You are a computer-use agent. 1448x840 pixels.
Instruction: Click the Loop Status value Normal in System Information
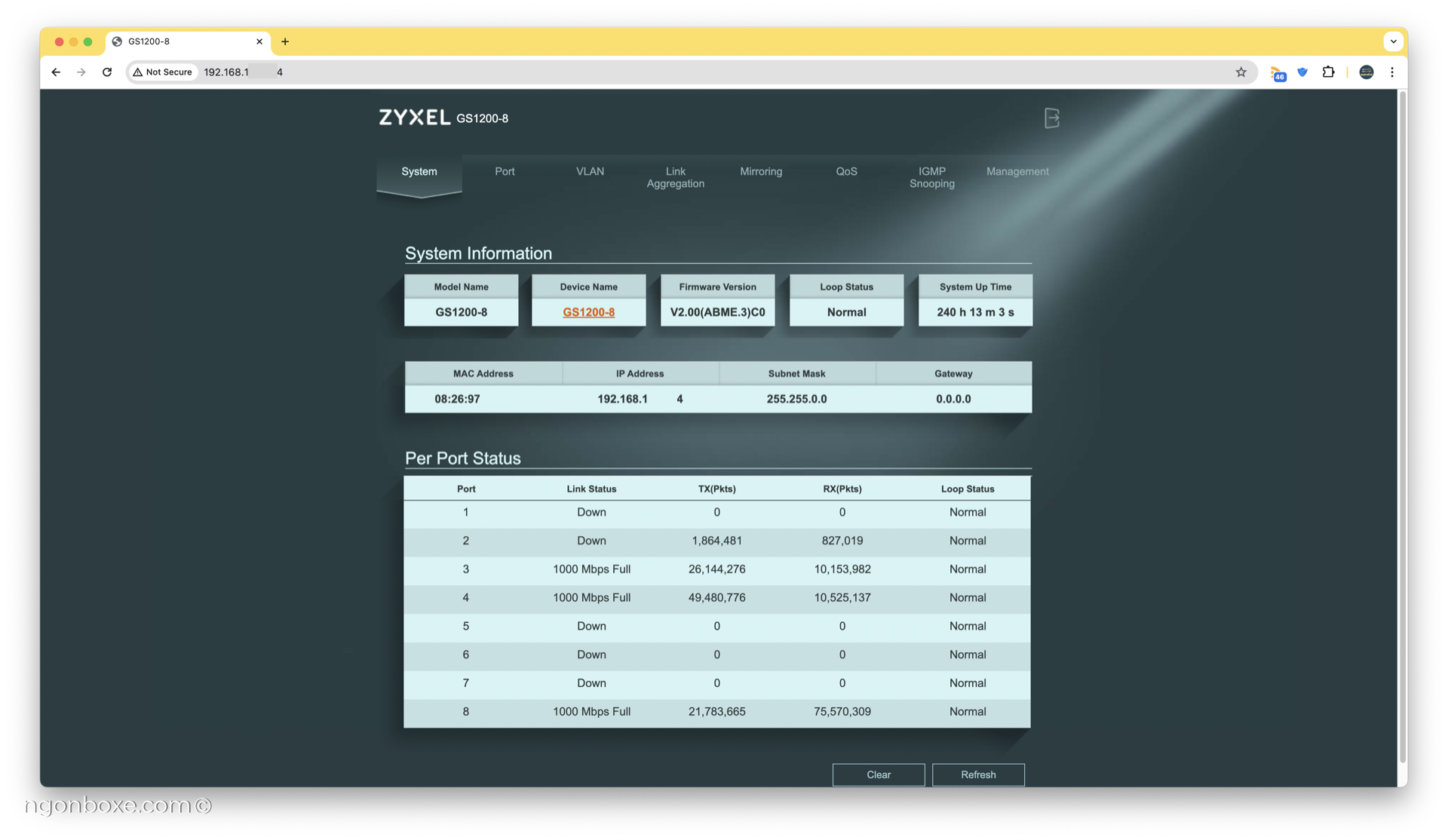click(x=846, y=312)
